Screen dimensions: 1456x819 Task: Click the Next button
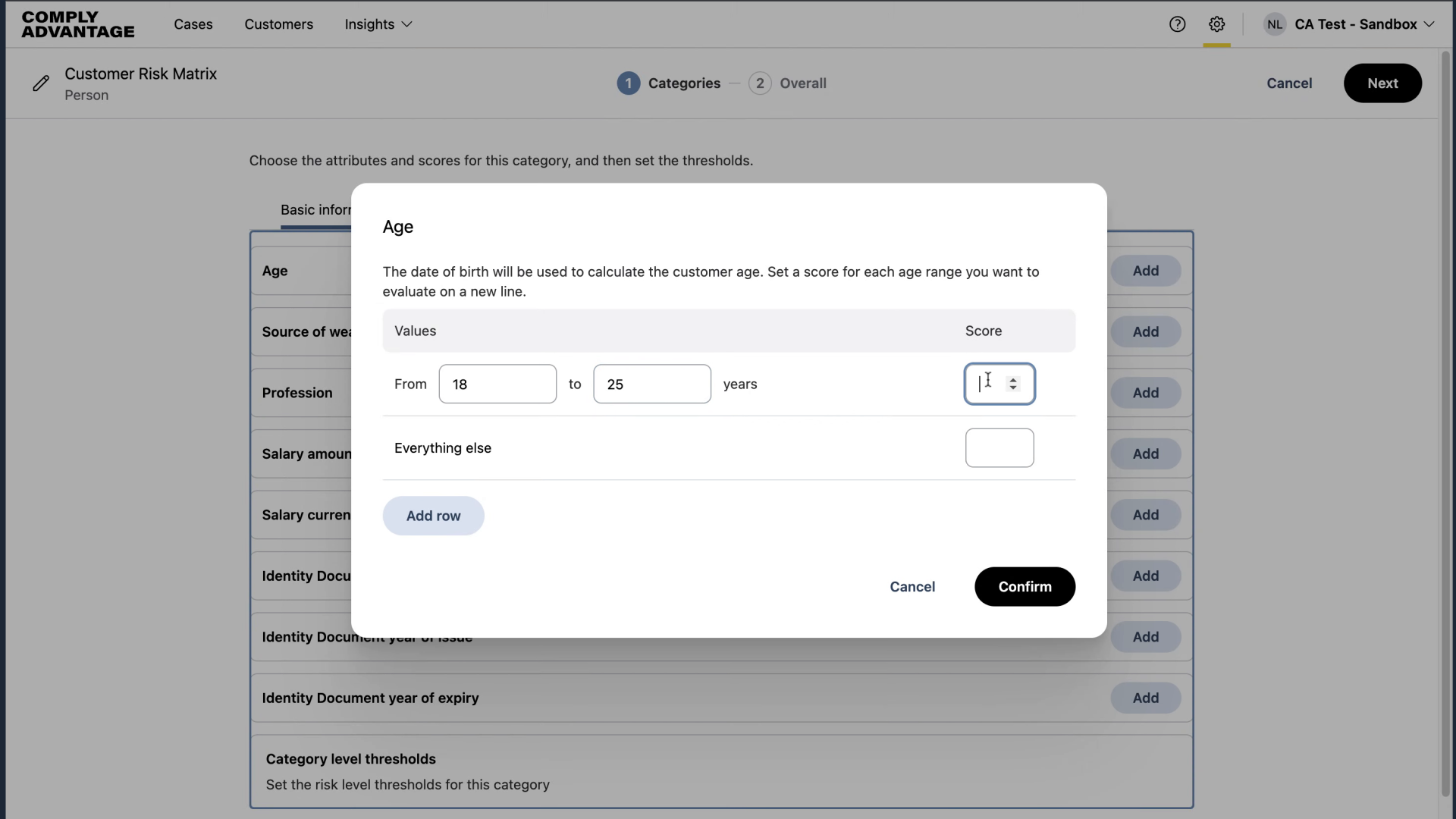click(1382, 83)
